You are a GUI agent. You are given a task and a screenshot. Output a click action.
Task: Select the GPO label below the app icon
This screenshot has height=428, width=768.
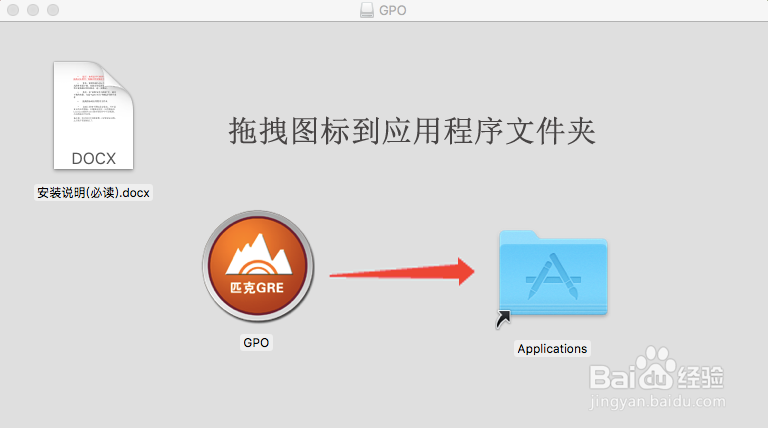256,342
